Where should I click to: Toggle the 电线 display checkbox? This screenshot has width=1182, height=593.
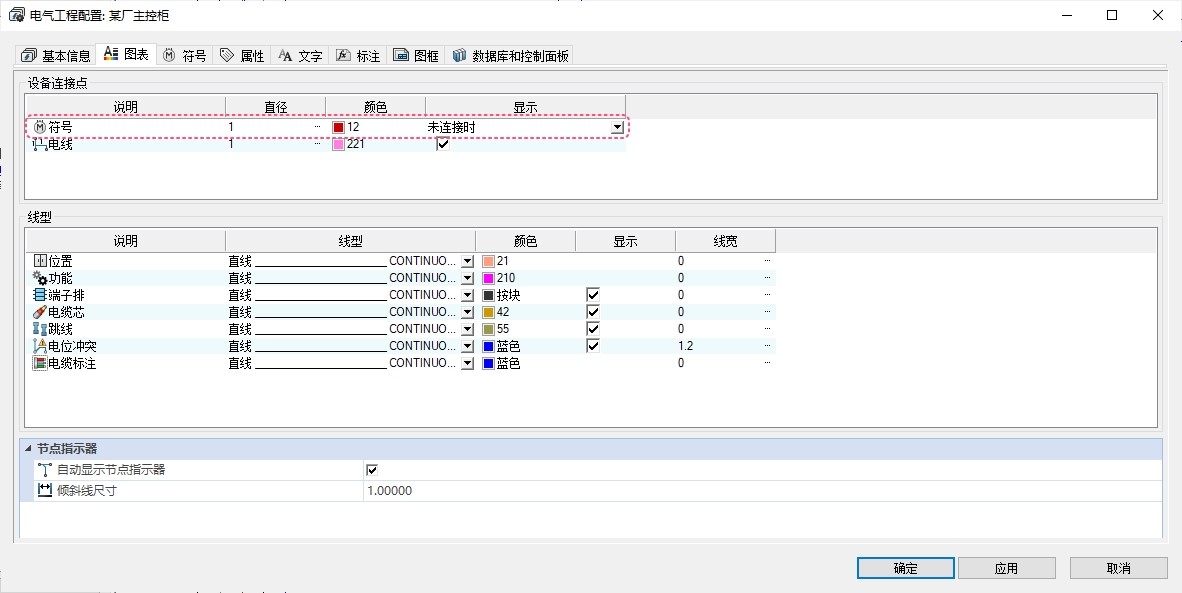(x=443, y=144)
